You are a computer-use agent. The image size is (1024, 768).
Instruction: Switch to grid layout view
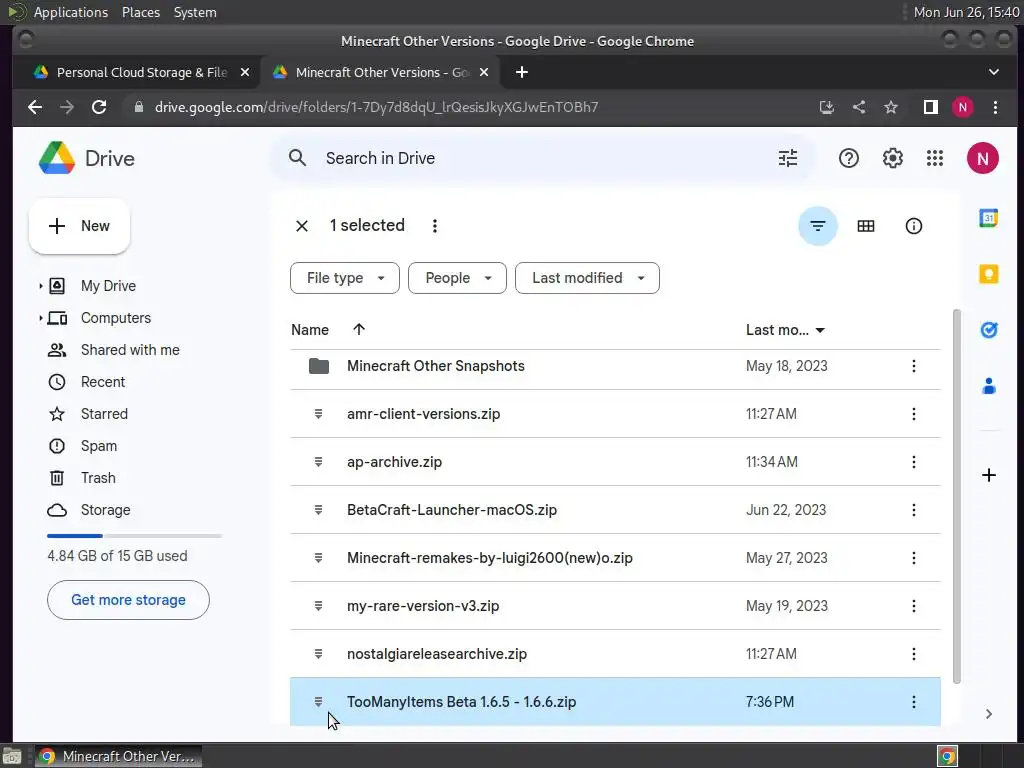coord(866,226)
